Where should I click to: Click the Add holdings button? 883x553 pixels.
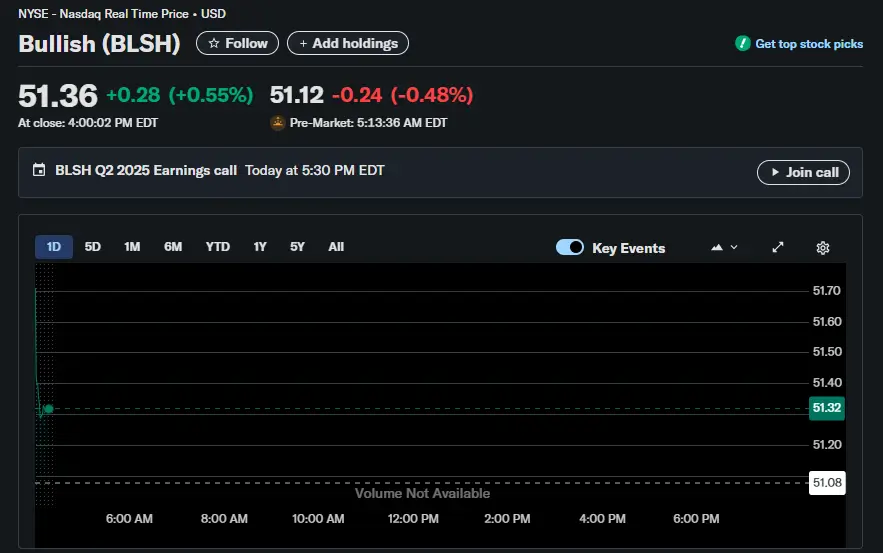348,44
